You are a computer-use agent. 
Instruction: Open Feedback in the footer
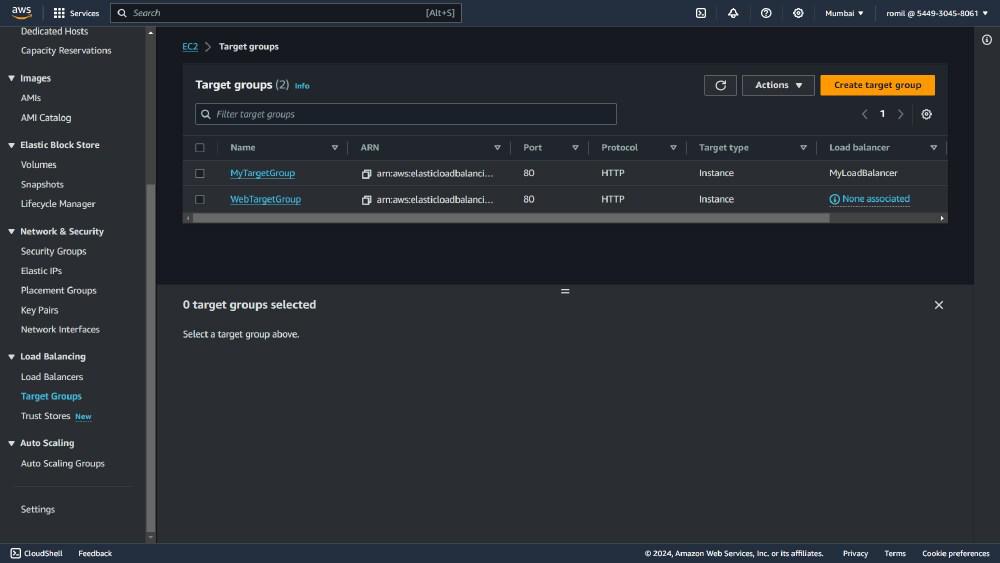tap(95, 553)
